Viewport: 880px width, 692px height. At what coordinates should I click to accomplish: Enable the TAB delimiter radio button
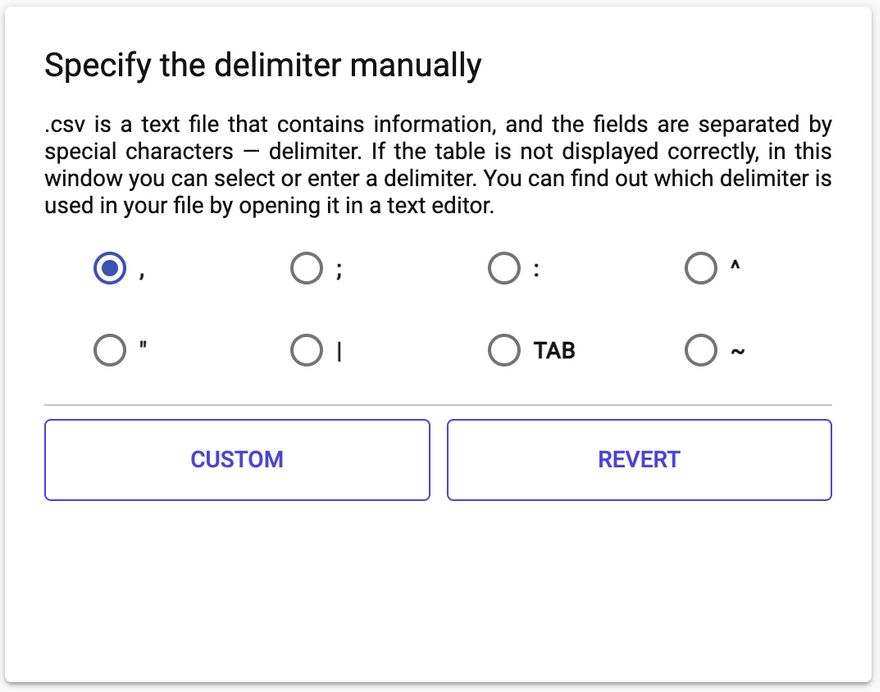coord(504,351)
